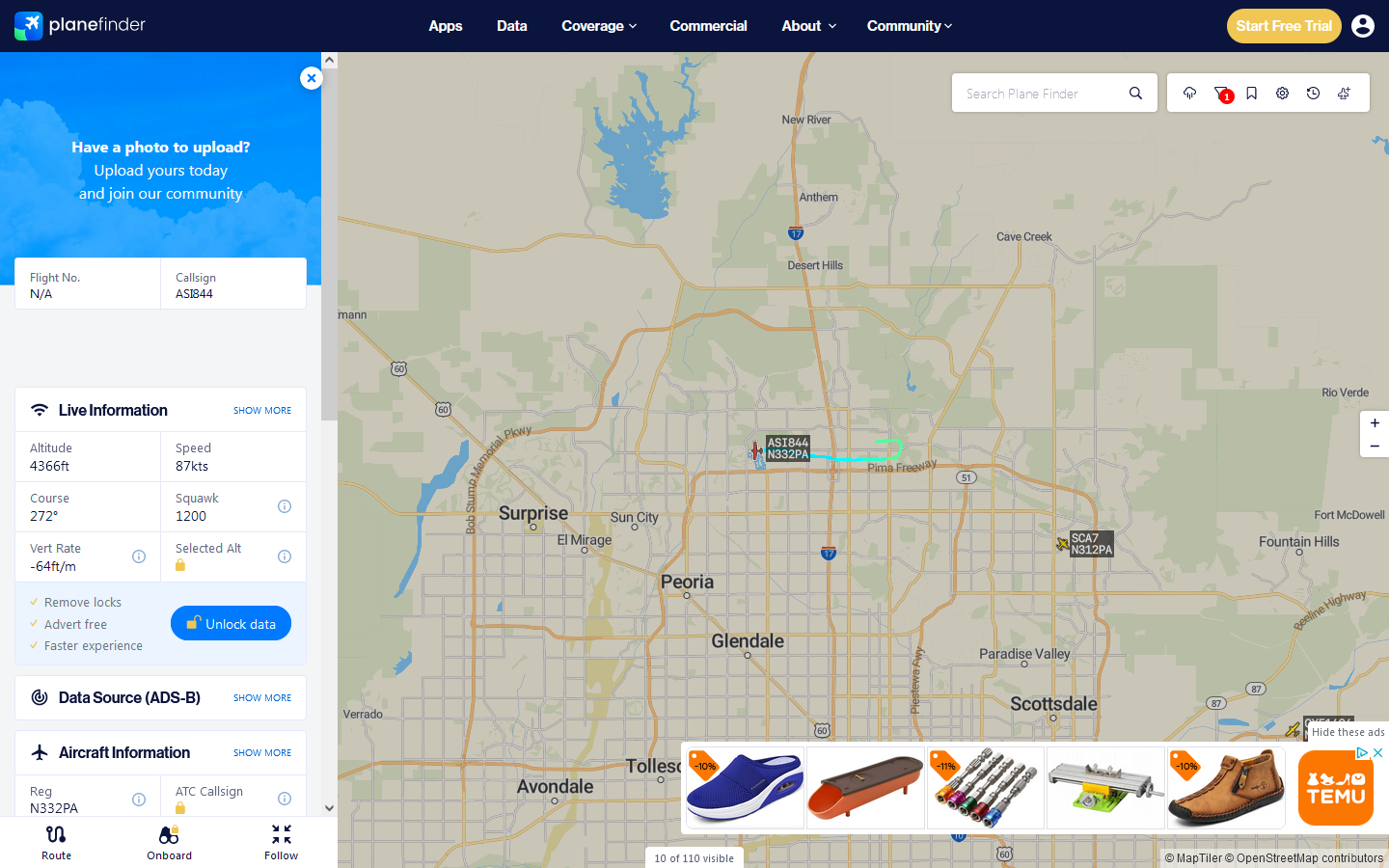The width and height of the screenshot is (1389, 868).
Task: Click the ATC Callsign padlock icon
Action: tap(180, 808)
